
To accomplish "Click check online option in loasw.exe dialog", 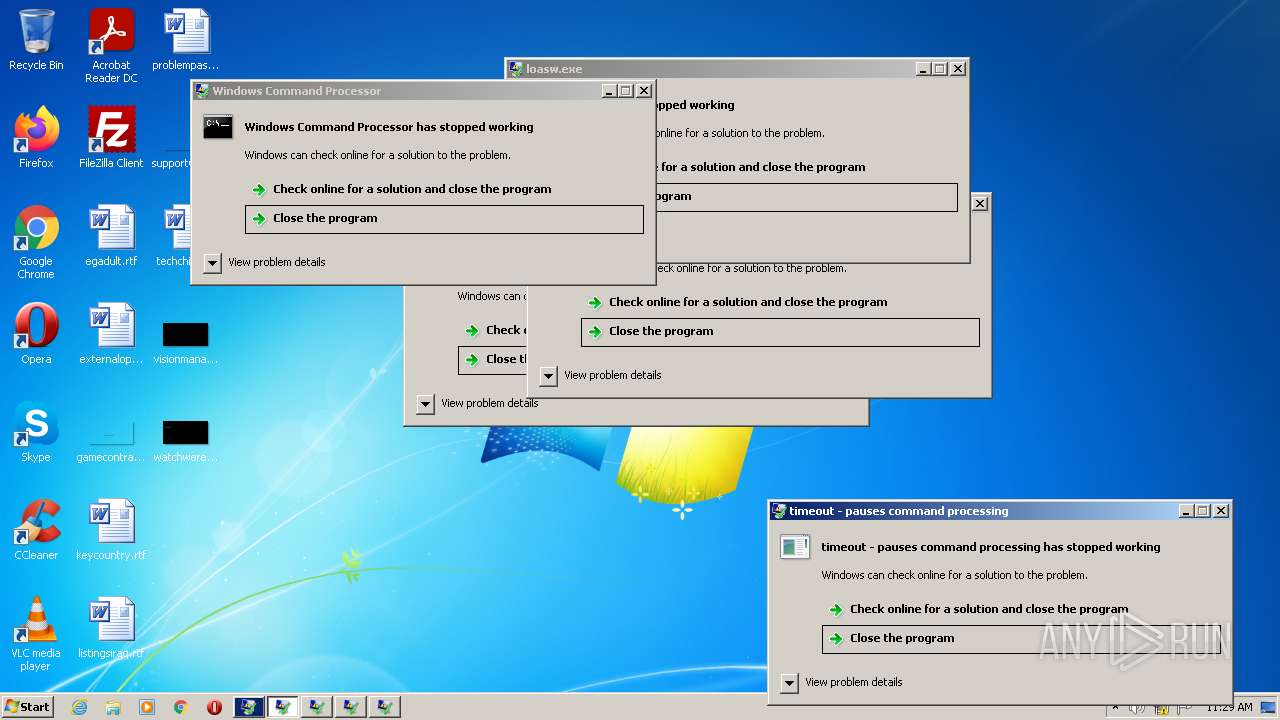I will tap(763, 167).
